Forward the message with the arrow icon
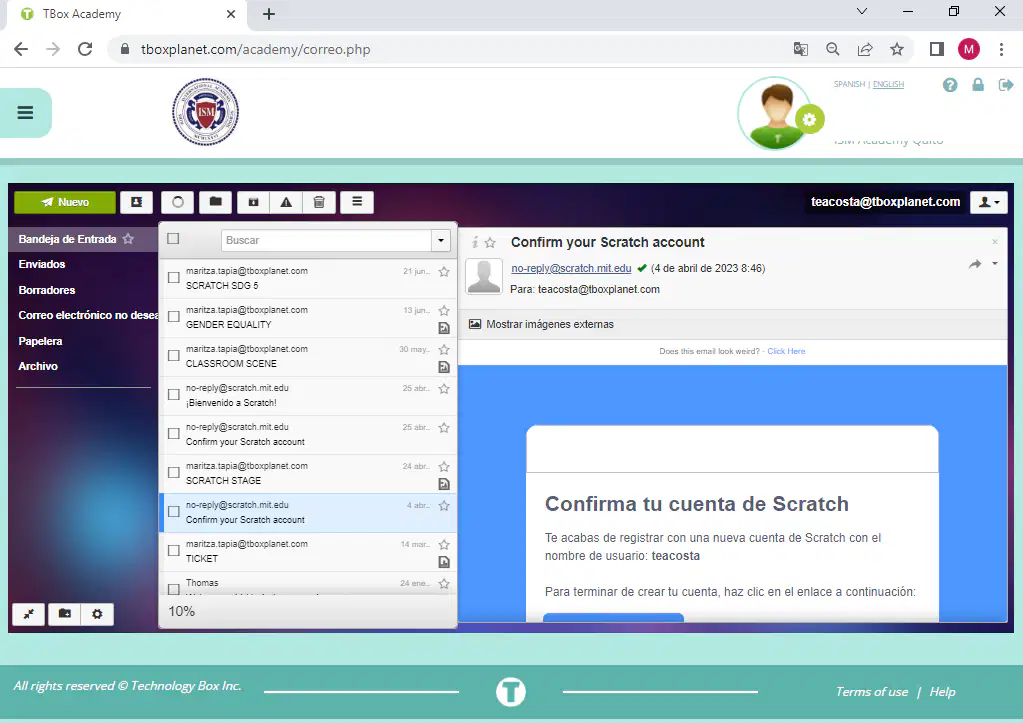The image size is (1023, 723). tap(975, 264)
